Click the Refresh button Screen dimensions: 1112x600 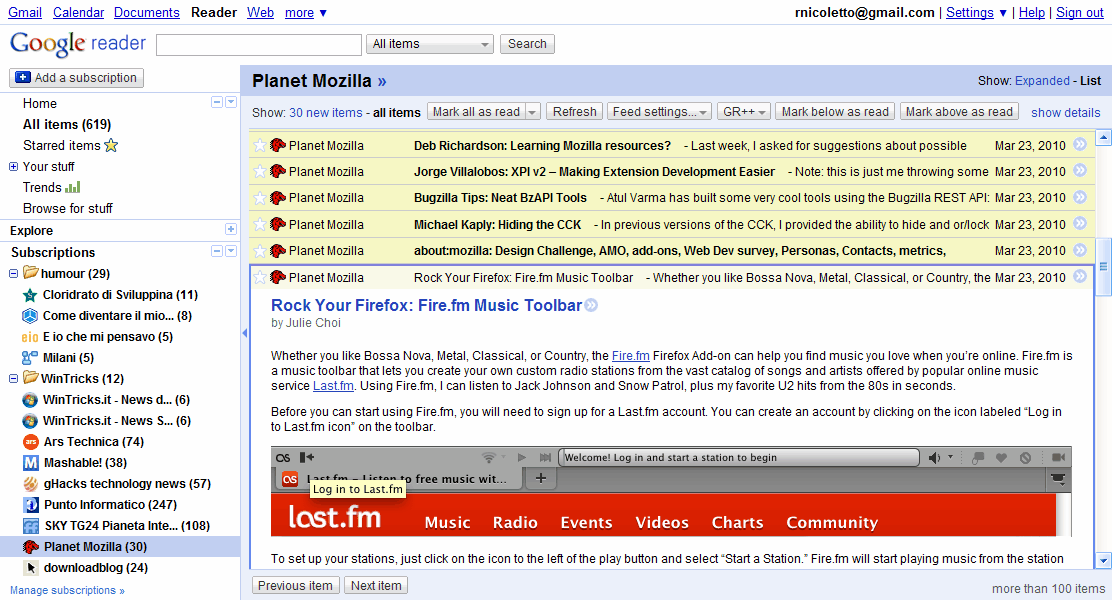(x=574, y=112)
